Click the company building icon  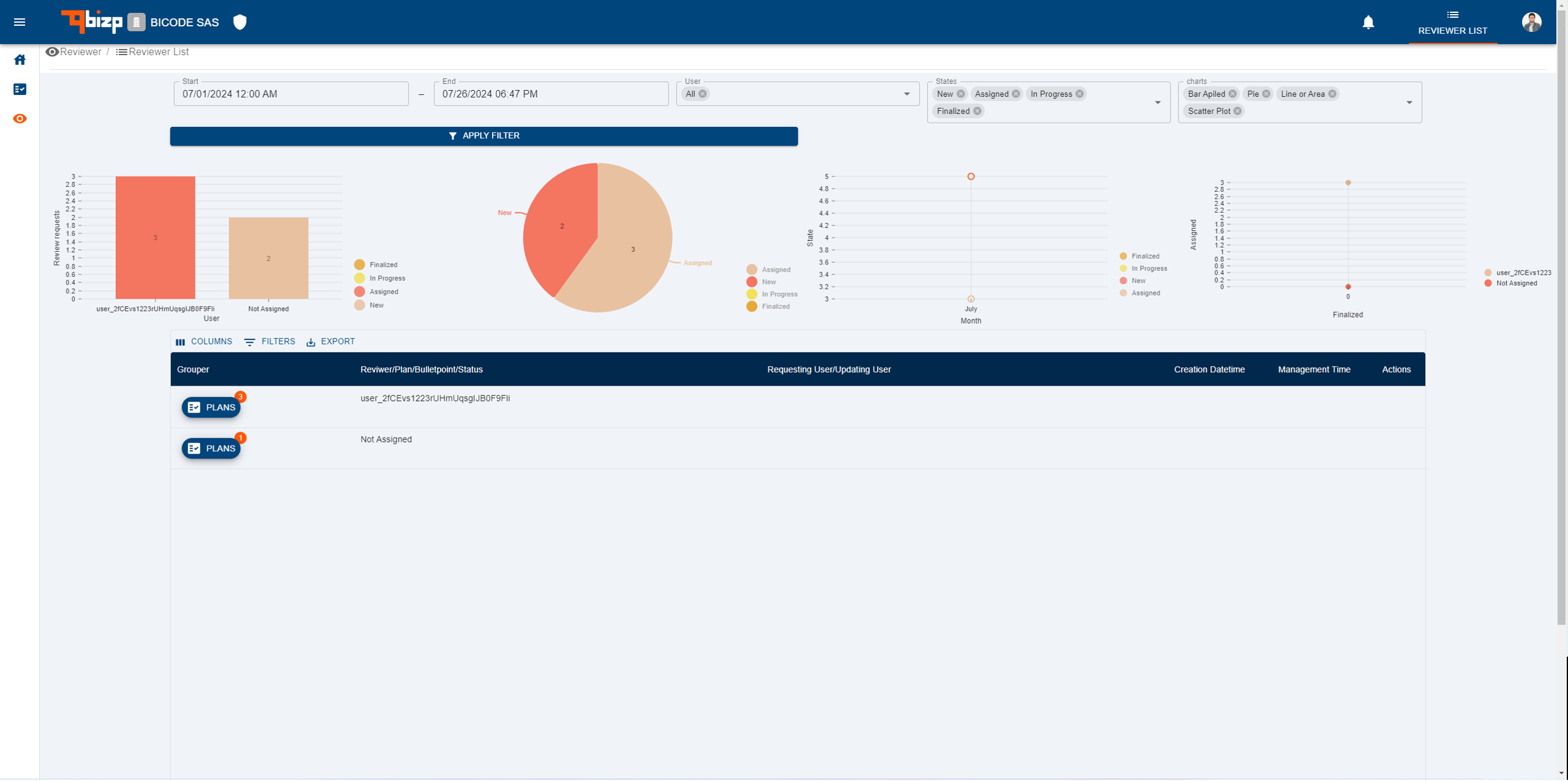[136, 23]
